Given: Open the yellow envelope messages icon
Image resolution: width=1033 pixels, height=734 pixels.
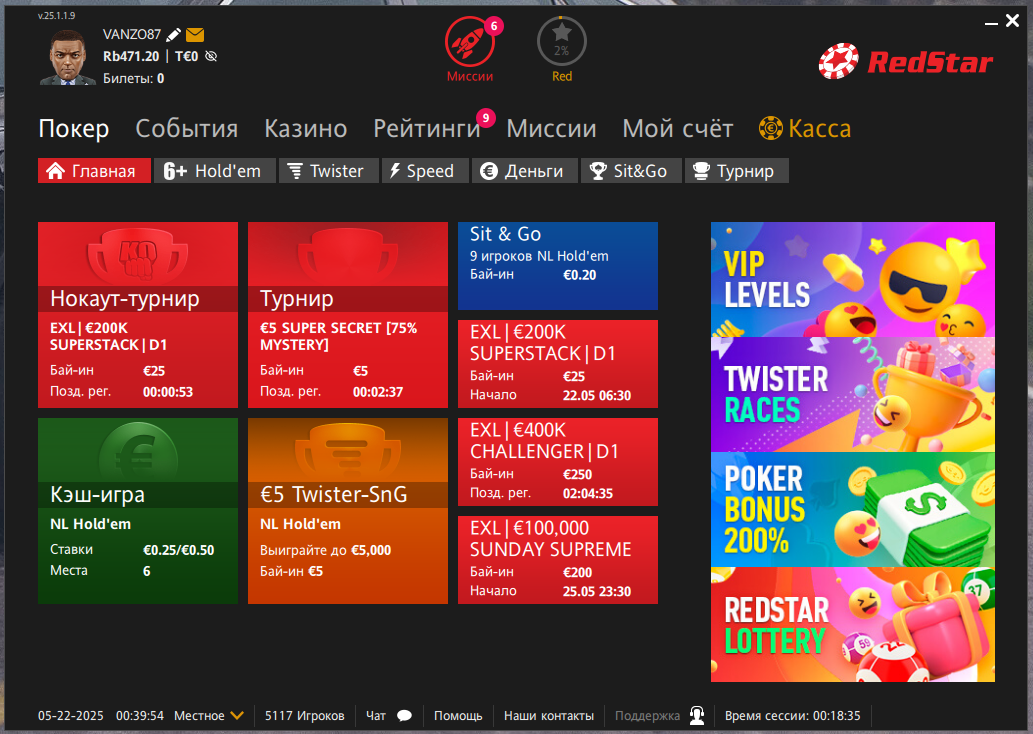Looking at the screenshot, I should 195,35.
